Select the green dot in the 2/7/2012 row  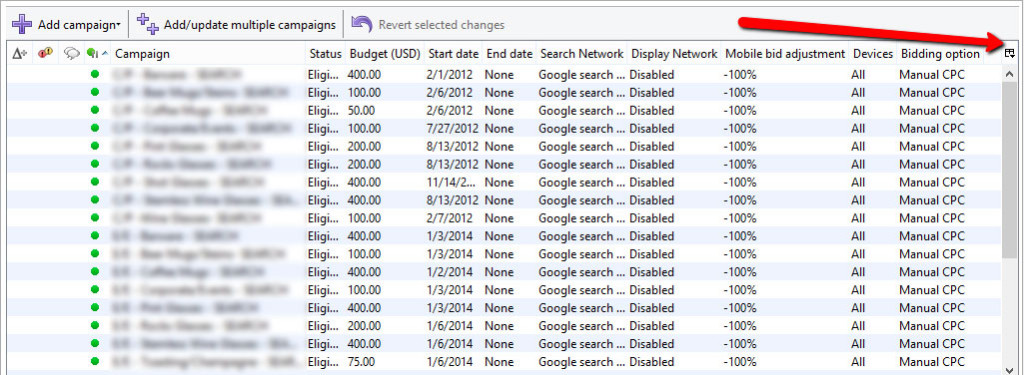point(95,218)
